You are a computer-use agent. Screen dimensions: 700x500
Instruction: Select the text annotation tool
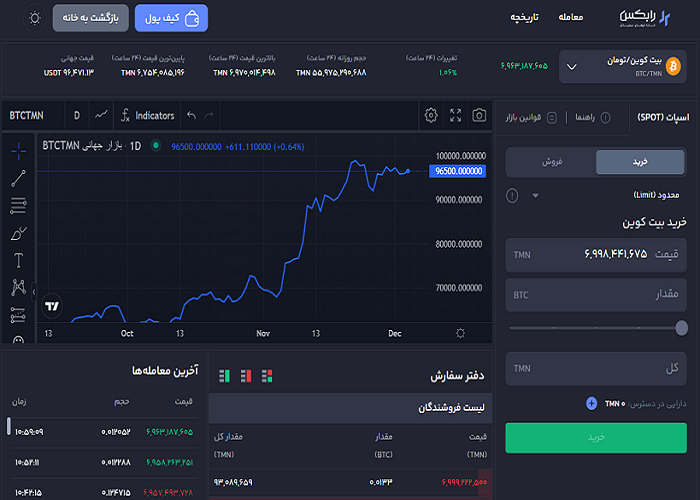(x=19, y=261)
